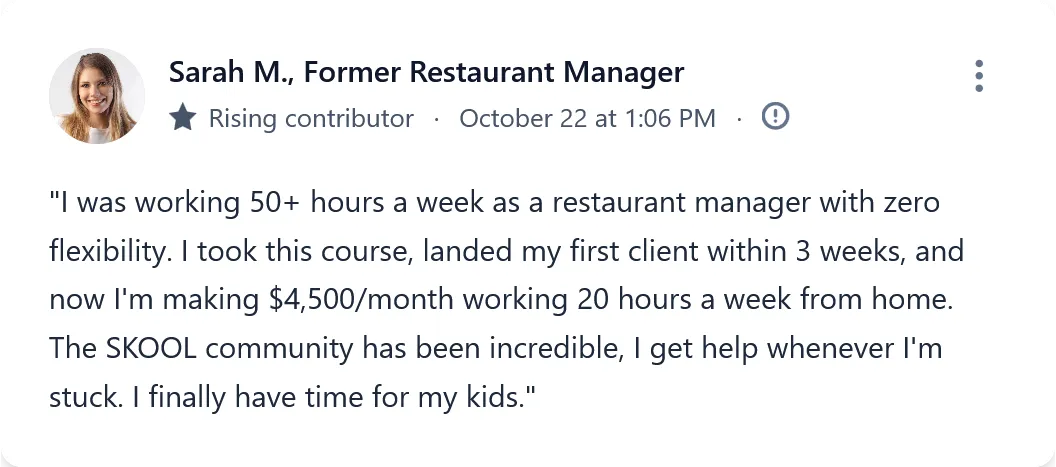Open the three-dot more options menu

pyautogui.click(x=979, y=76)
